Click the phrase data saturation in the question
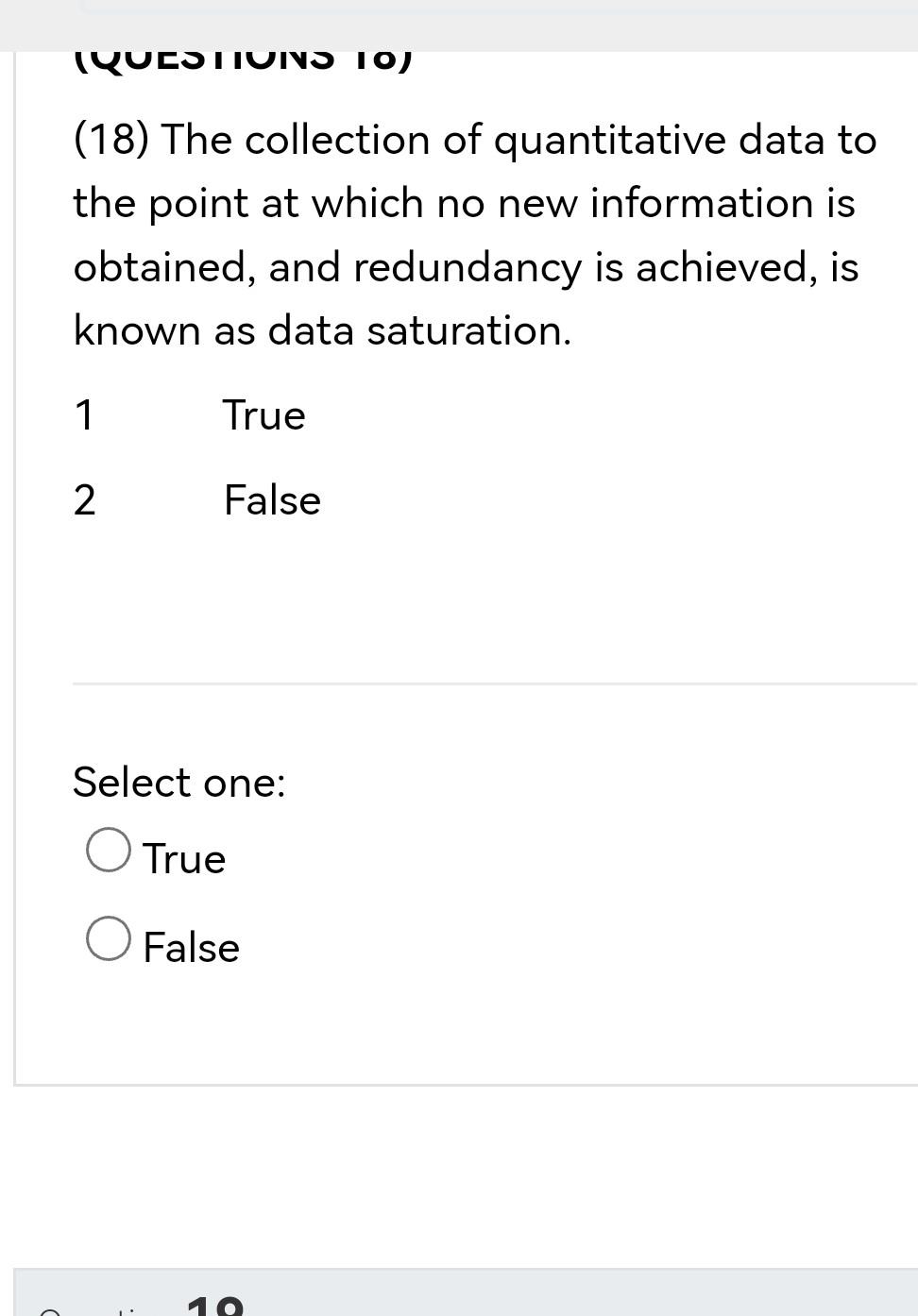This screenshot has width=918, height=1316. pos(416,329)
